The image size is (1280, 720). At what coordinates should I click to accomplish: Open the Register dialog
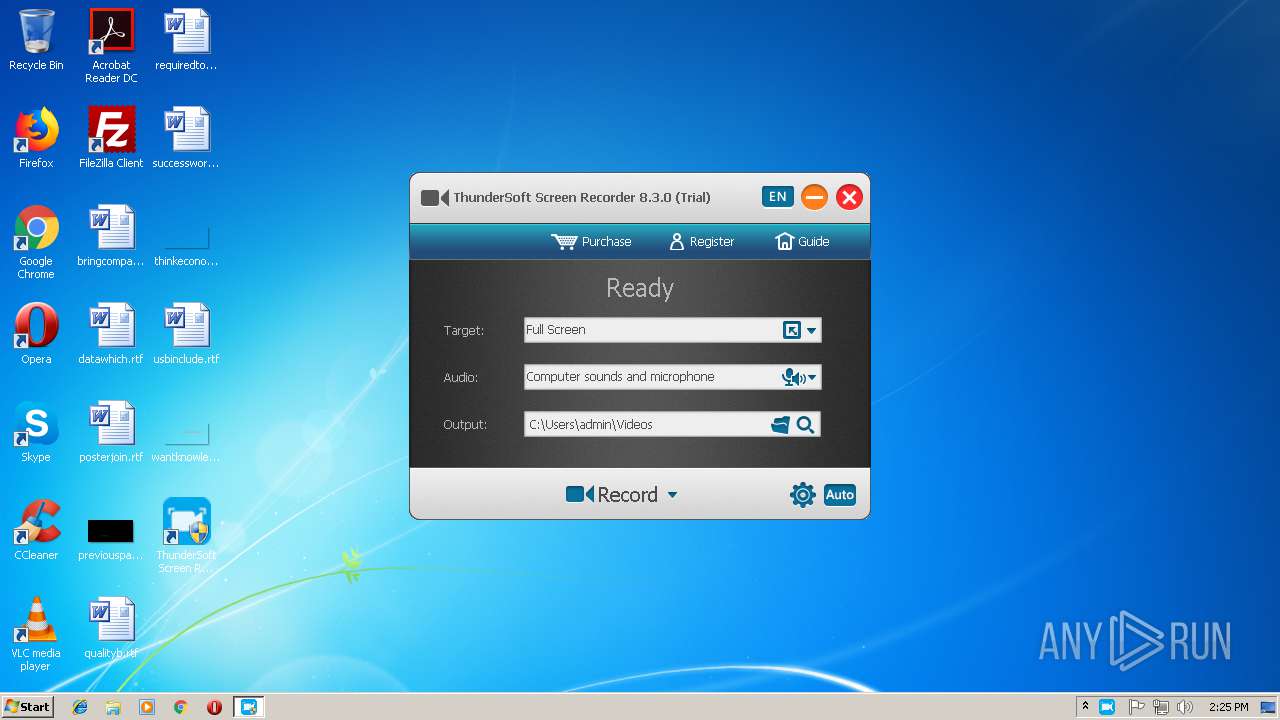click(701, 241)
